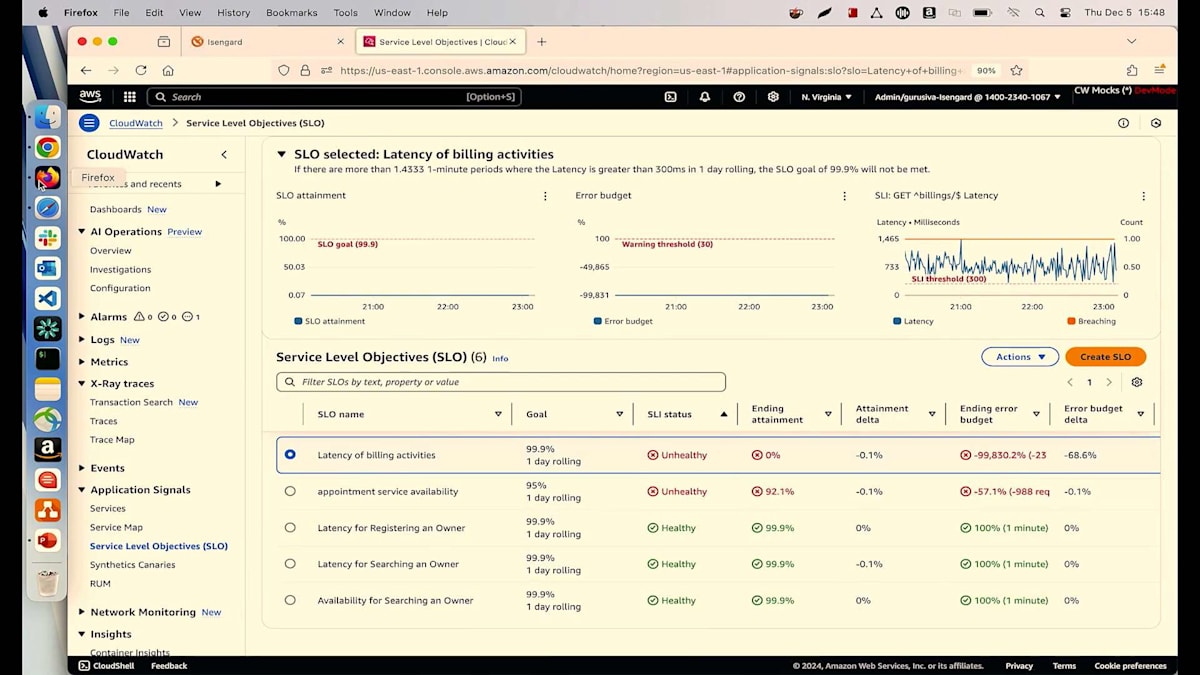Expand the Network Monitoring sidebar section
This screenshot has height=675, width=1200.
[82, 612]
